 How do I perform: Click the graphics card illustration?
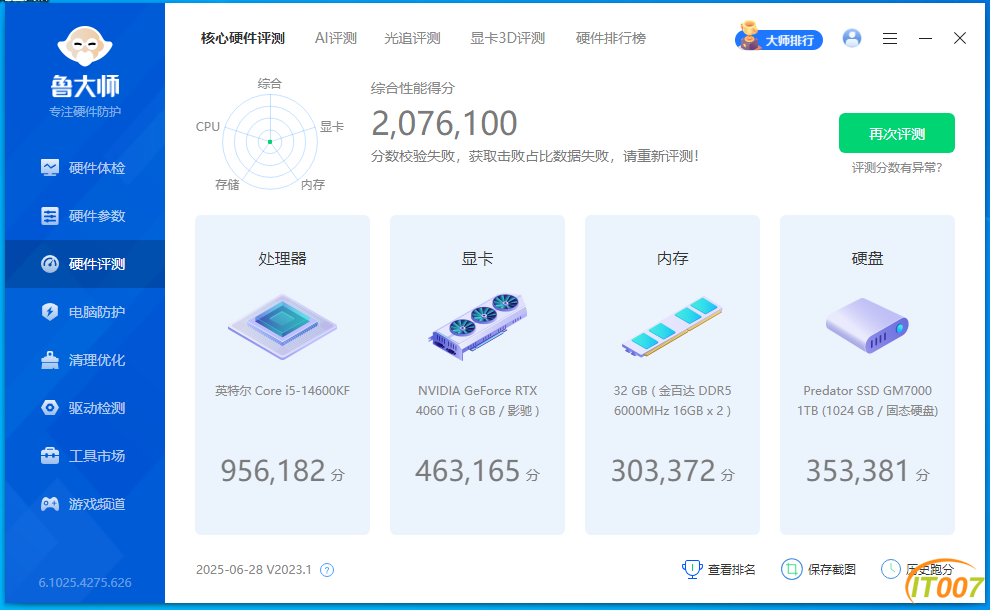tap(477, 326)
